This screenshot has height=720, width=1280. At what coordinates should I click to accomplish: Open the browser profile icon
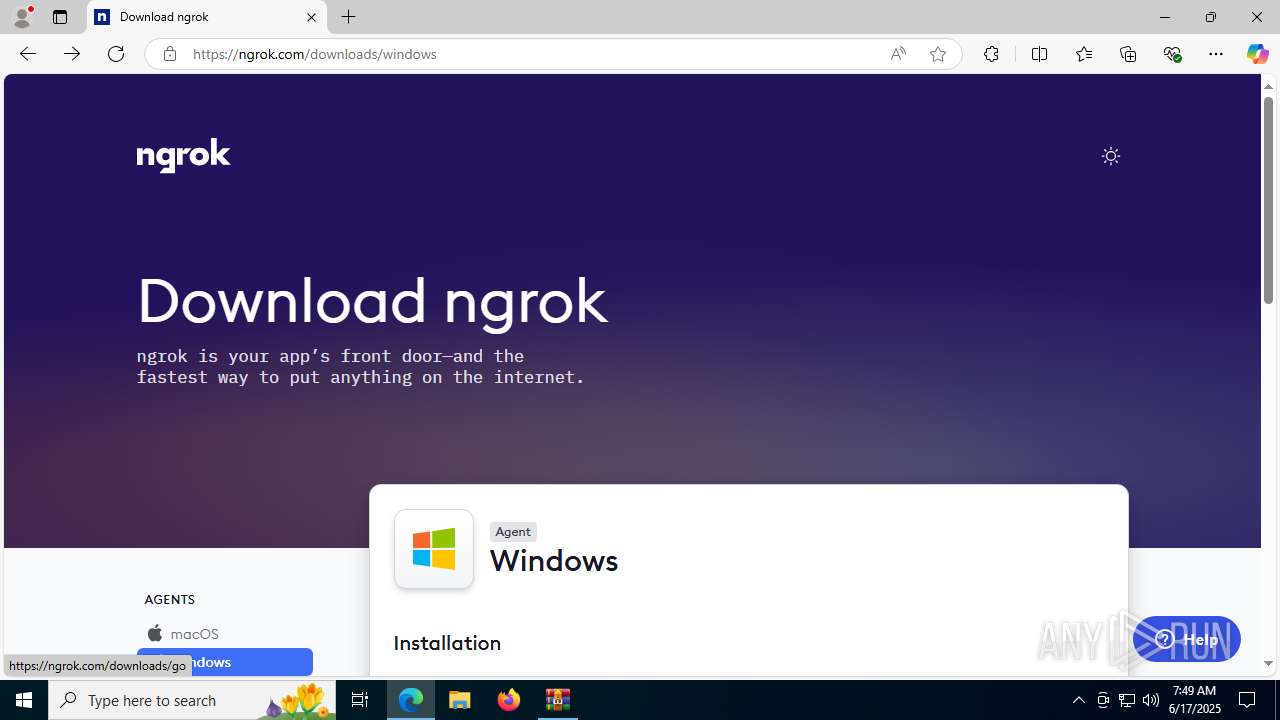[x=22, y=17]
